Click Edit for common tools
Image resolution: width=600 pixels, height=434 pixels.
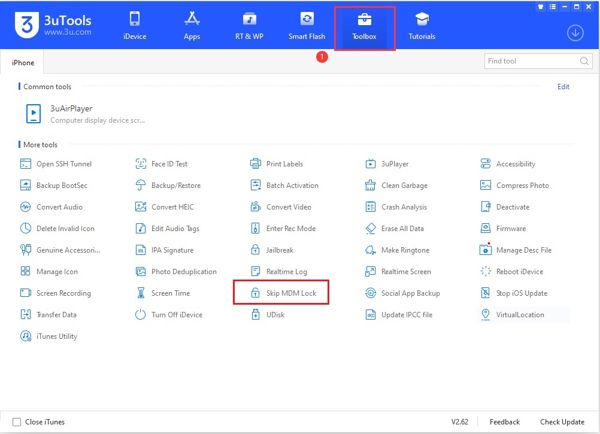[563, 86]
